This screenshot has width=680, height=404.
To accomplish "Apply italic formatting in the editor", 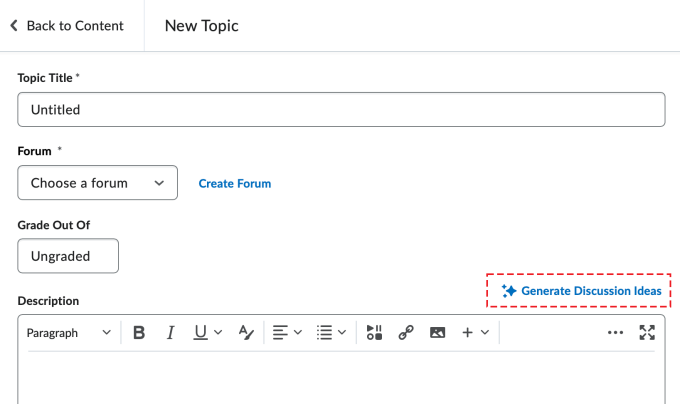I will (170, 333).
